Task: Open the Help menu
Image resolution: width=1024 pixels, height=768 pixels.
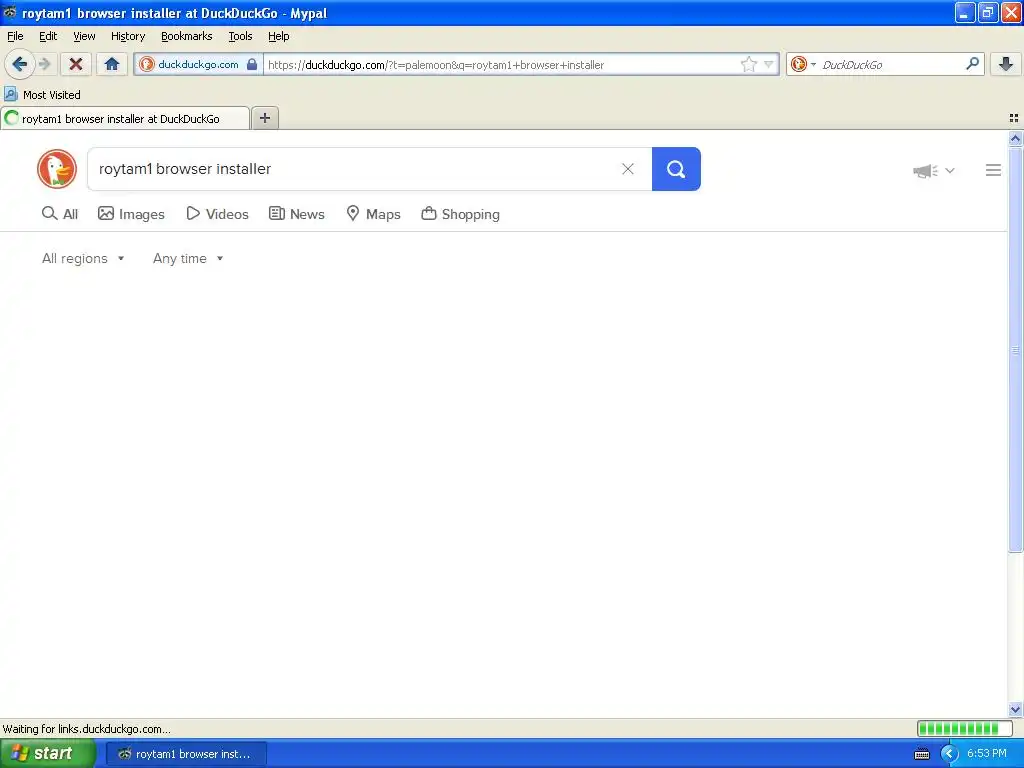Action: tap(279, 36)
